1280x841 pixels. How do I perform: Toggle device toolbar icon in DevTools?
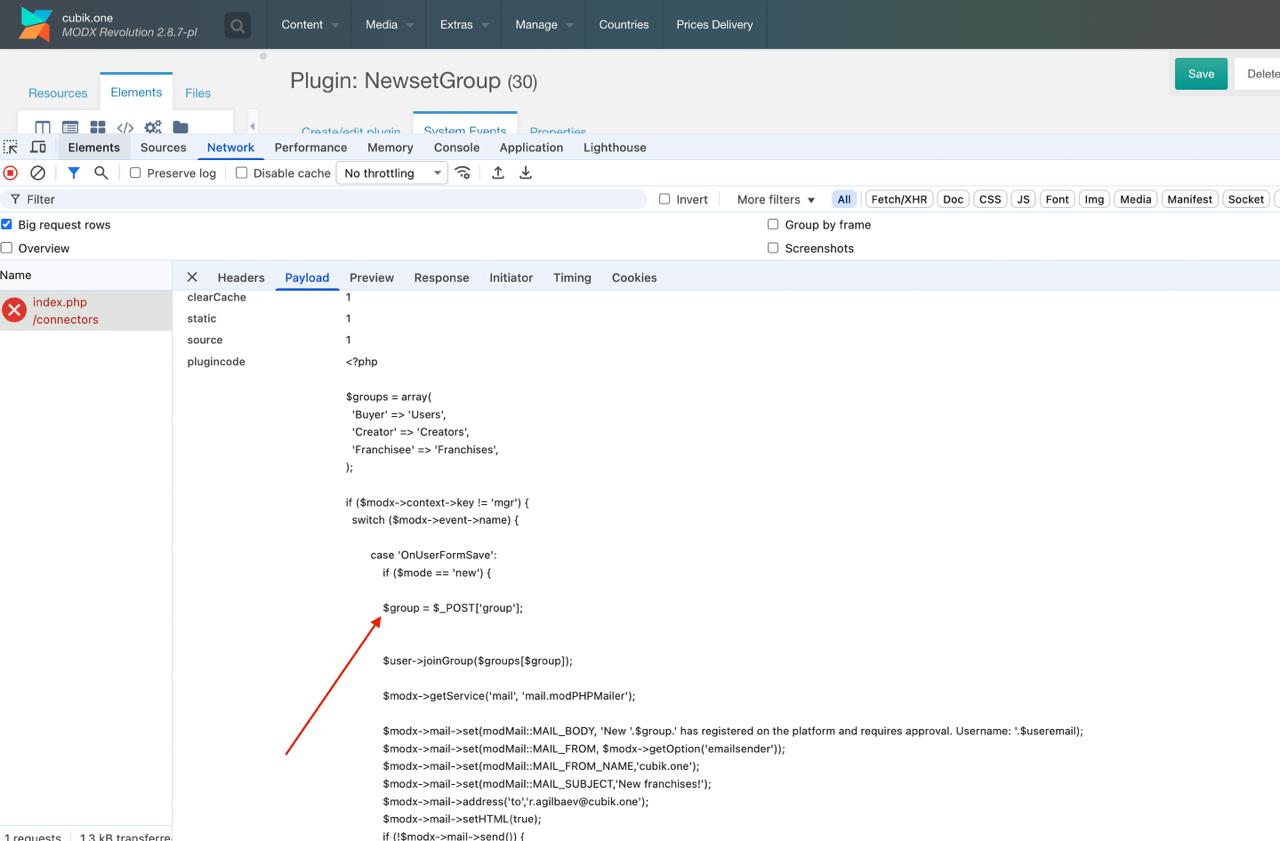[x=38, y=147]
